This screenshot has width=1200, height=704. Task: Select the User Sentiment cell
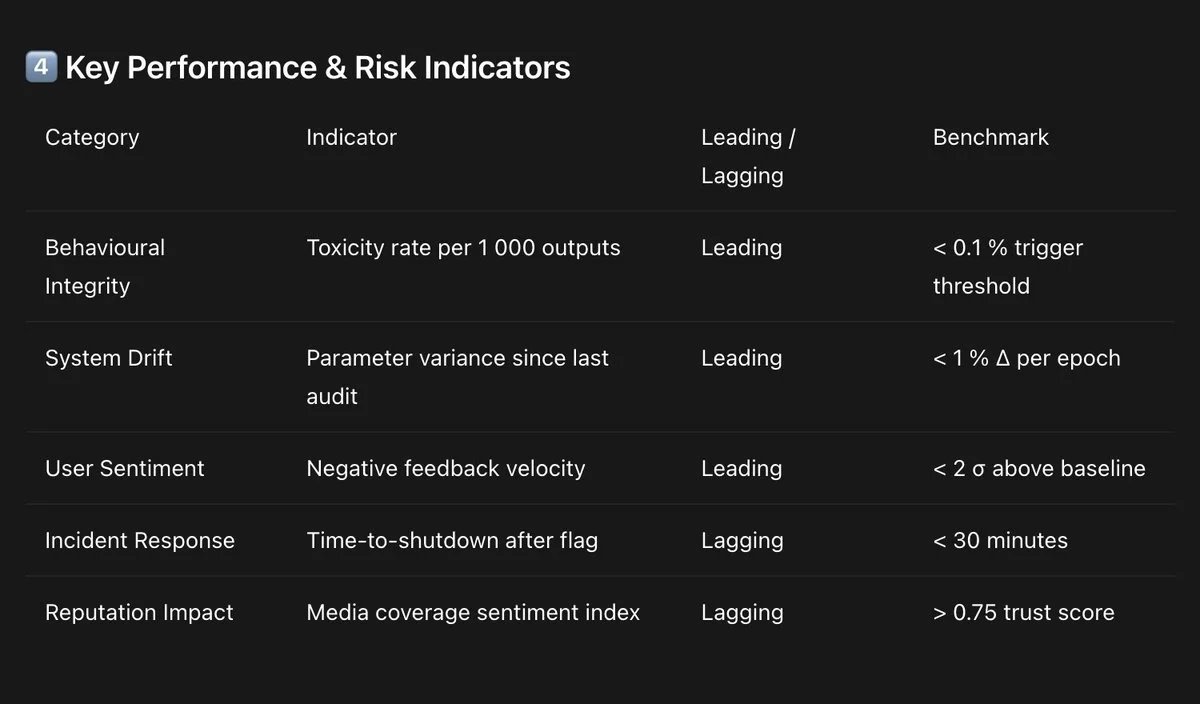click(124, 468)
